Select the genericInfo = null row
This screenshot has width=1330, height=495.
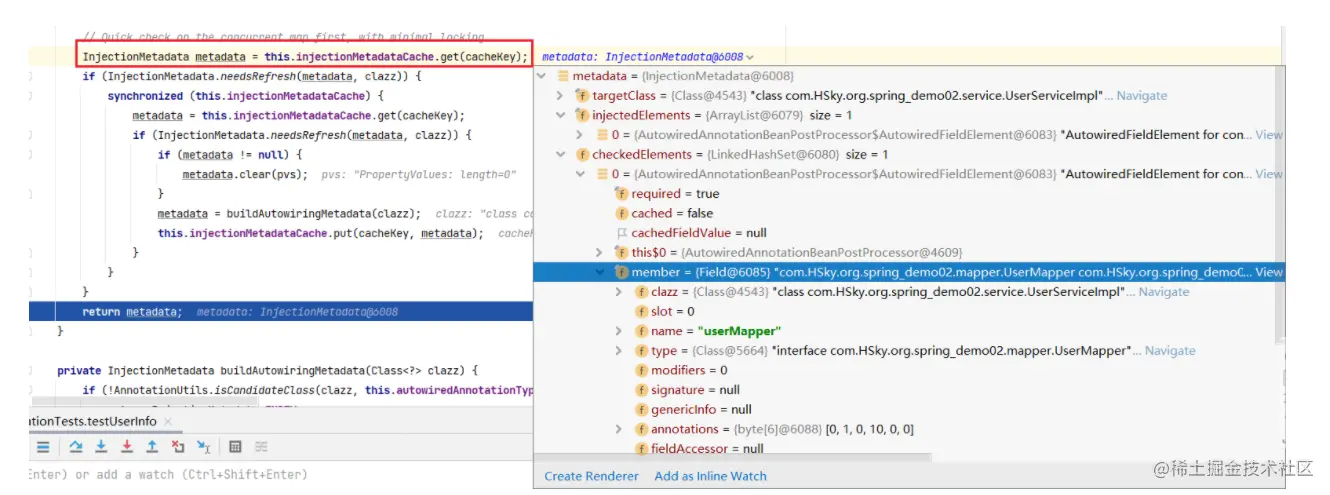point(701,409)
